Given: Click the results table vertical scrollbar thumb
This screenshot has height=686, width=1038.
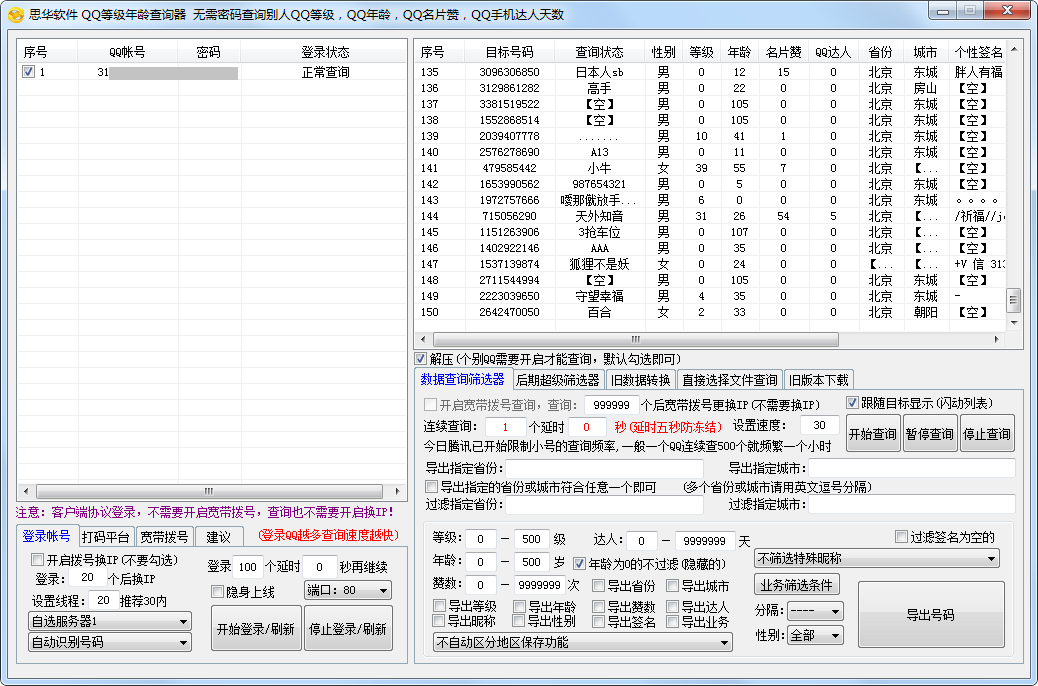Looking at the screenshot, I should (1013, 300).
